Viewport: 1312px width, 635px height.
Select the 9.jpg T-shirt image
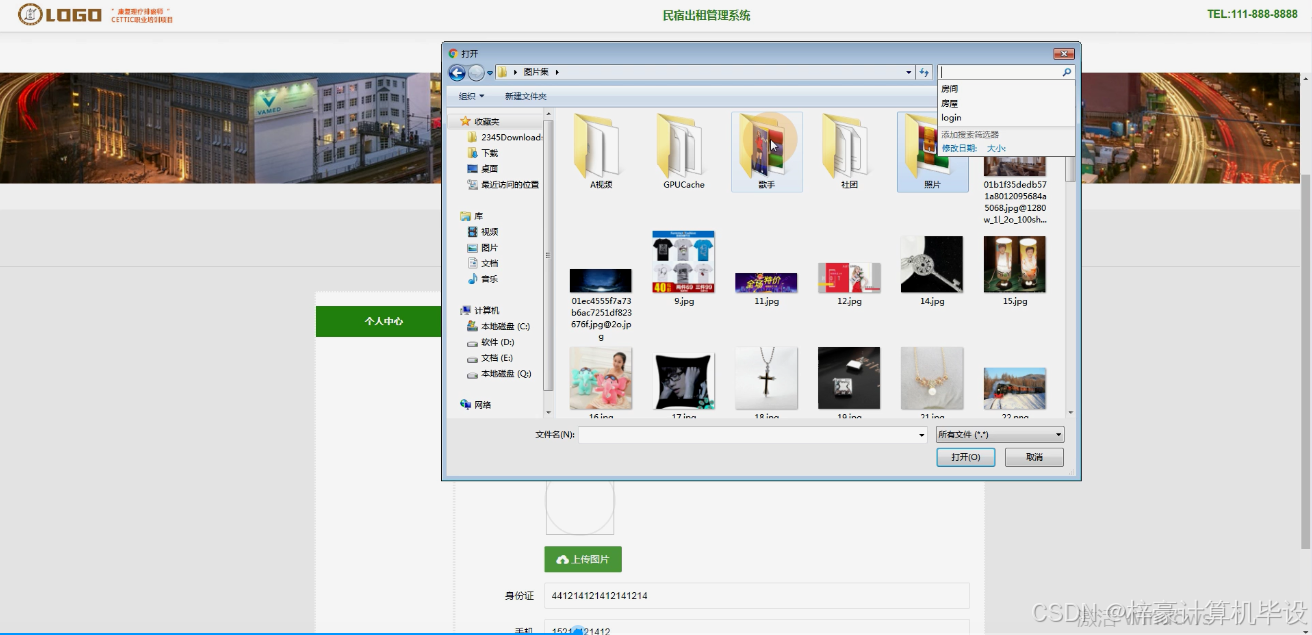click(x=684, y=268)
